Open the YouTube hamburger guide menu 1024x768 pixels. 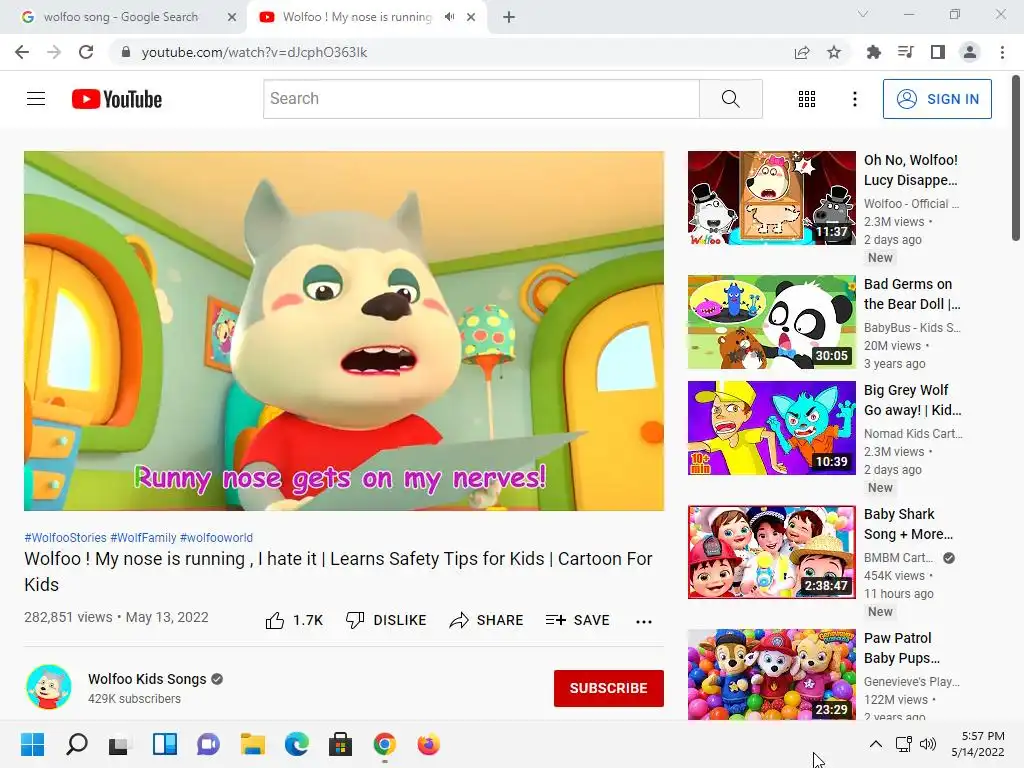(36, 99)
